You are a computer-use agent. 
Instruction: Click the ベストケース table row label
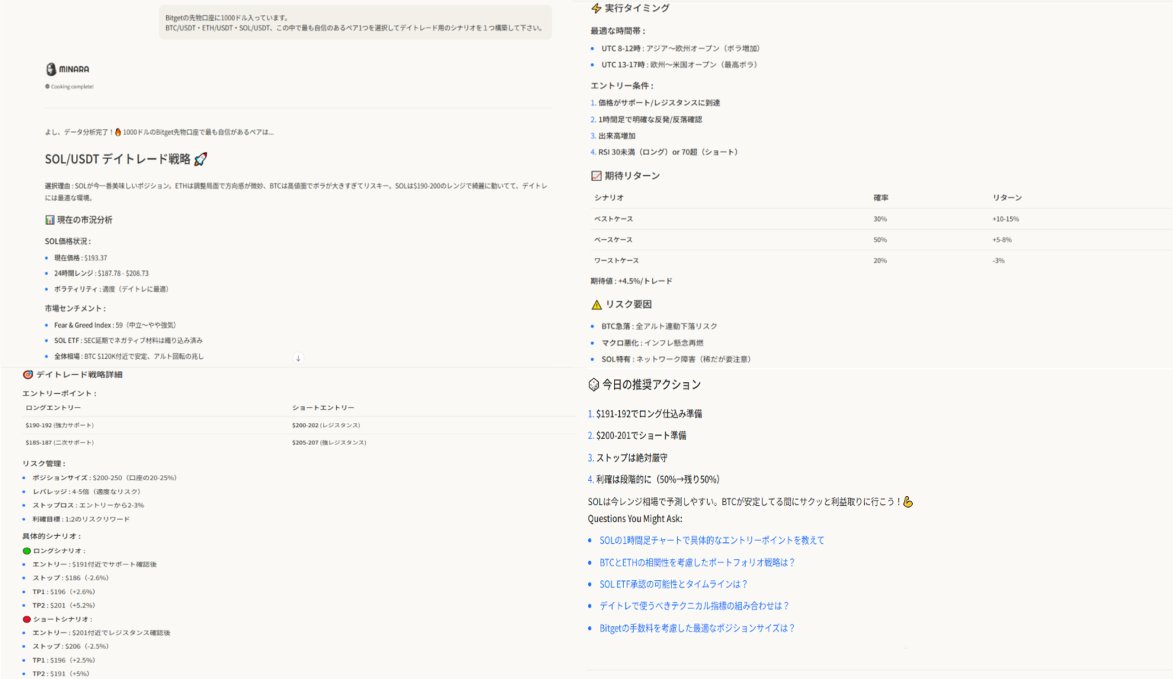pyautogui.click(x=613, y=219)
